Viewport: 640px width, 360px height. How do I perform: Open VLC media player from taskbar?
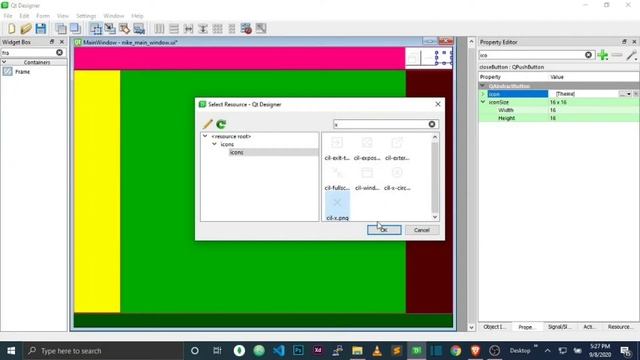click(377, 351)
